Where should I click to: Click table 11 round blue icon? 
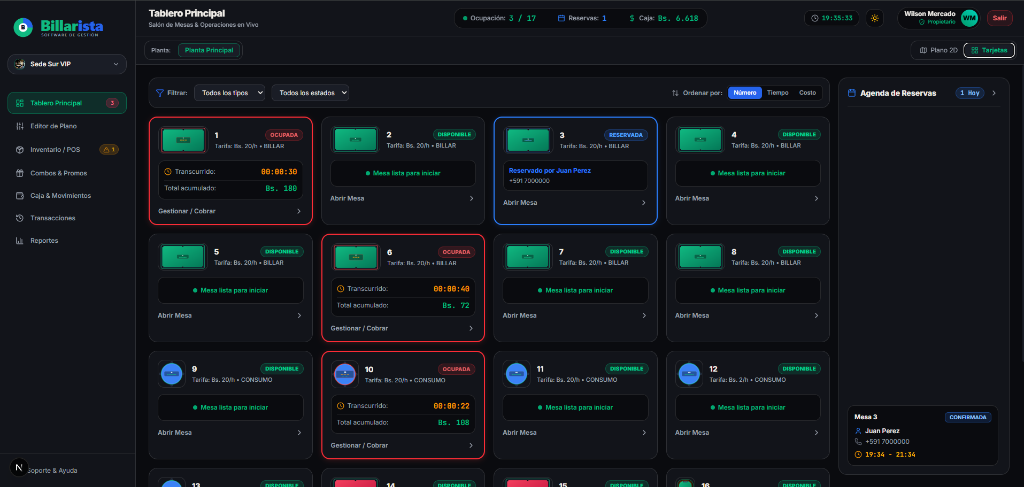[x=516, y=374]
